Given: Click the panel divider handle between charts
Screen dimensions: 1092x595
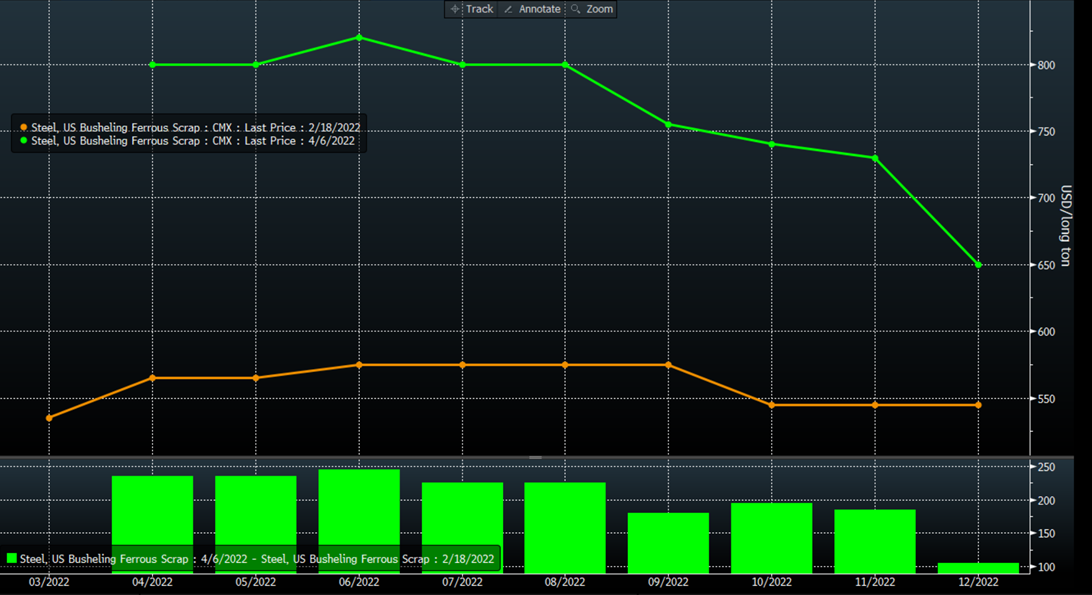Looking at the screenshot, I should pyautogui.click(x=535, y=457).
